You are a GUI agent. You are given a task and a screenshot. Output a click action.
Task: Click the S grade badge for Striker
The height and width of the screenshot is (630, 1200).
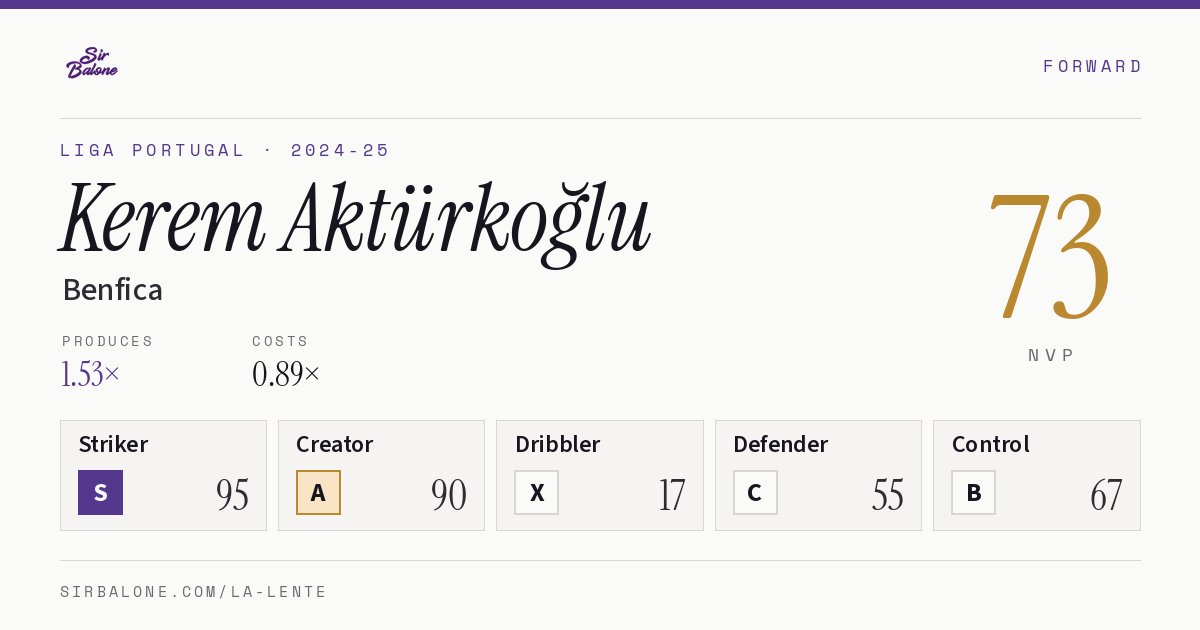(x=100, y=492)
